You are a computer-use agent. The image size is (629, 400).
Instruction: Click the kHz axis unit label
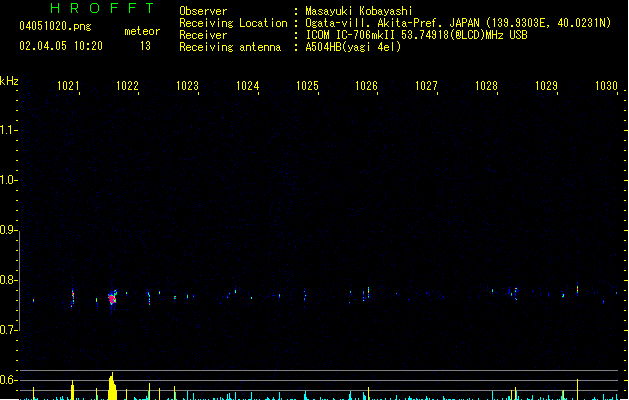coord(9,81)
